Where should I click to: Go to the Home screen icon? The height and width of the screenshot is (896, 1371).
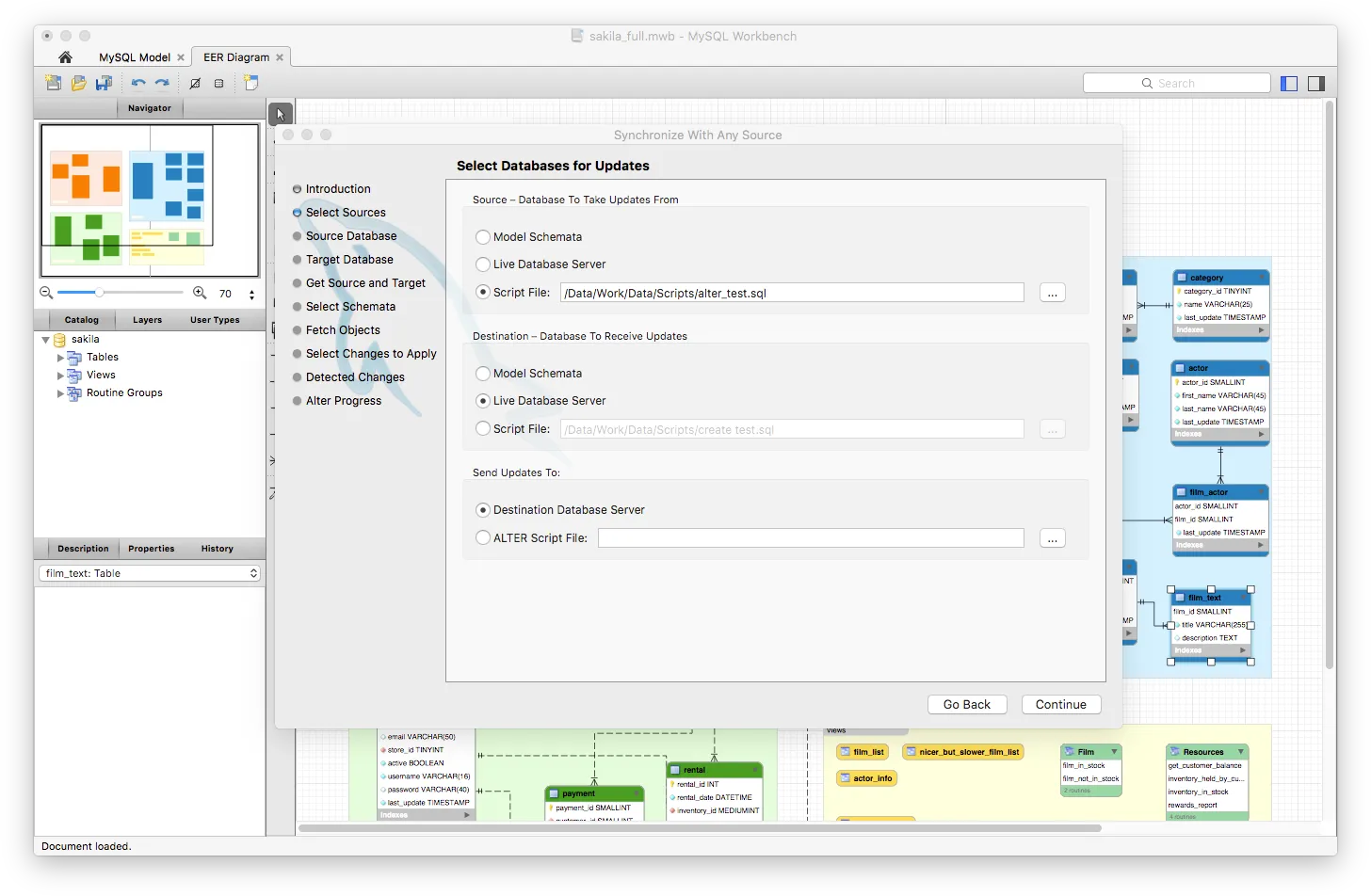[x=65, y=57]
